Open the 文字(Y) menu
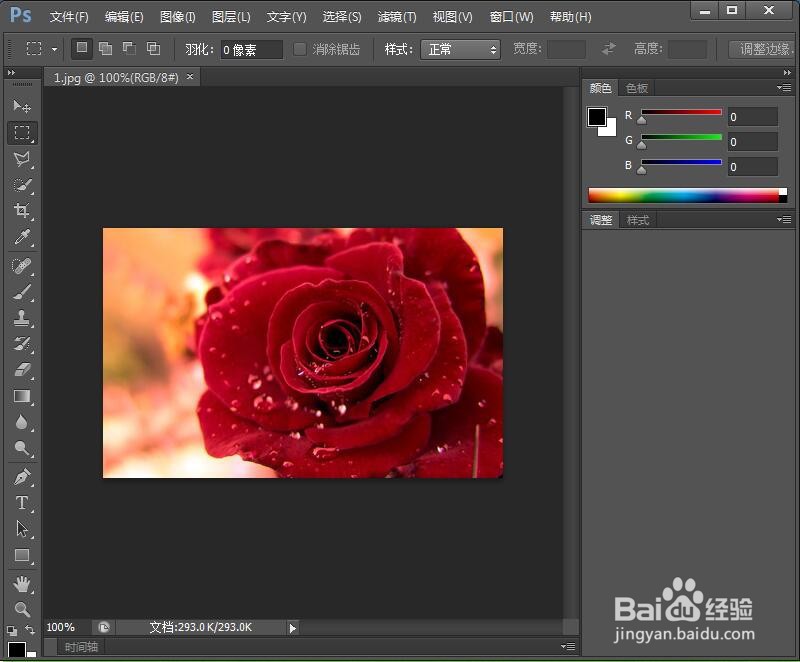Viewport: 800px width, 662px height. (286, 17)
